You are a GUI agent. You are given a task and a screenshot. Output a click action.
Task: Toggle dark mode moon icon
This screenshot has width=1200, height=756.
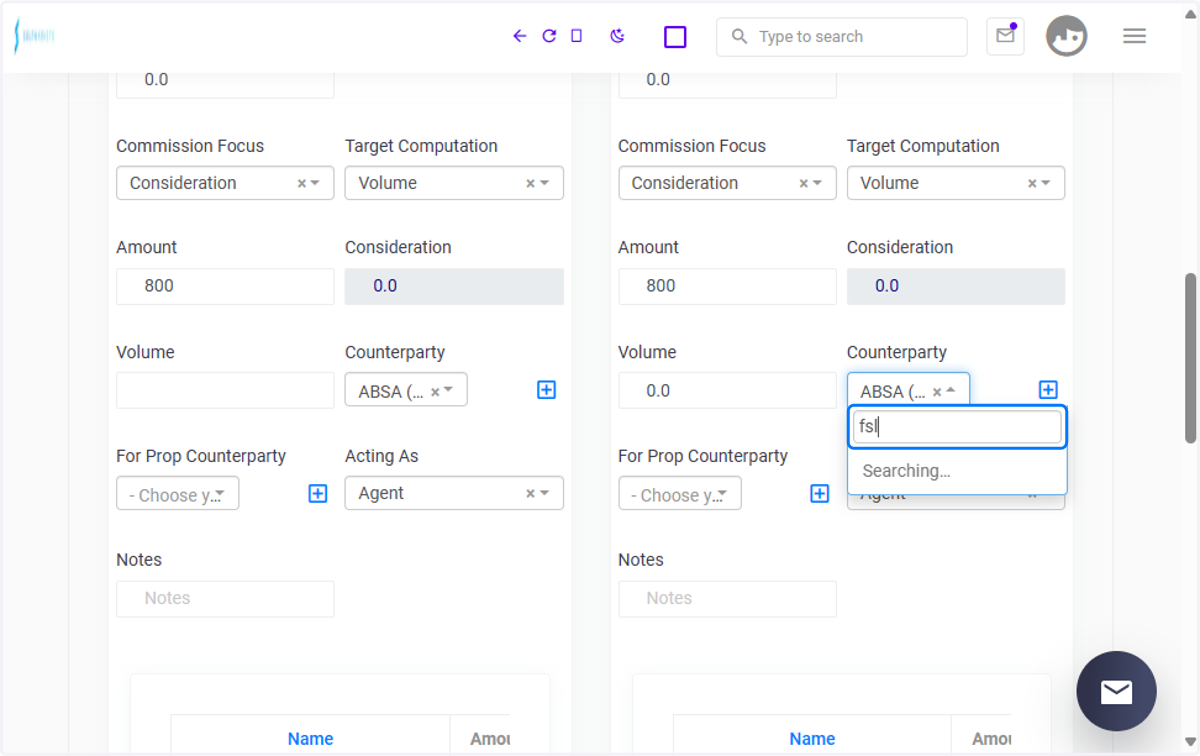click(617, 36)
